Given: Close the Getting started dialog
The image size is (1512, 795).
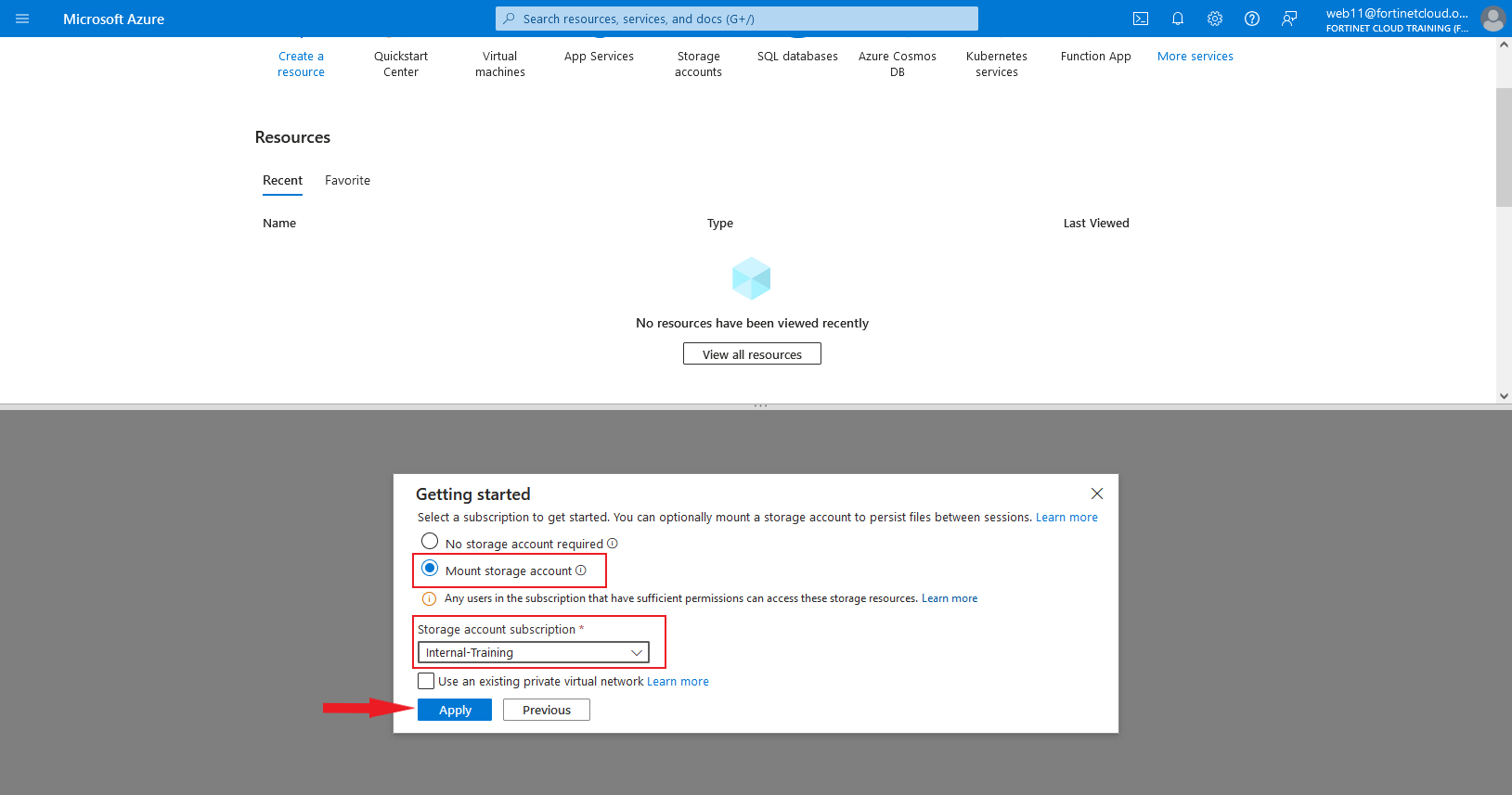Looking at the screenshot, I should pos(1097,494).
